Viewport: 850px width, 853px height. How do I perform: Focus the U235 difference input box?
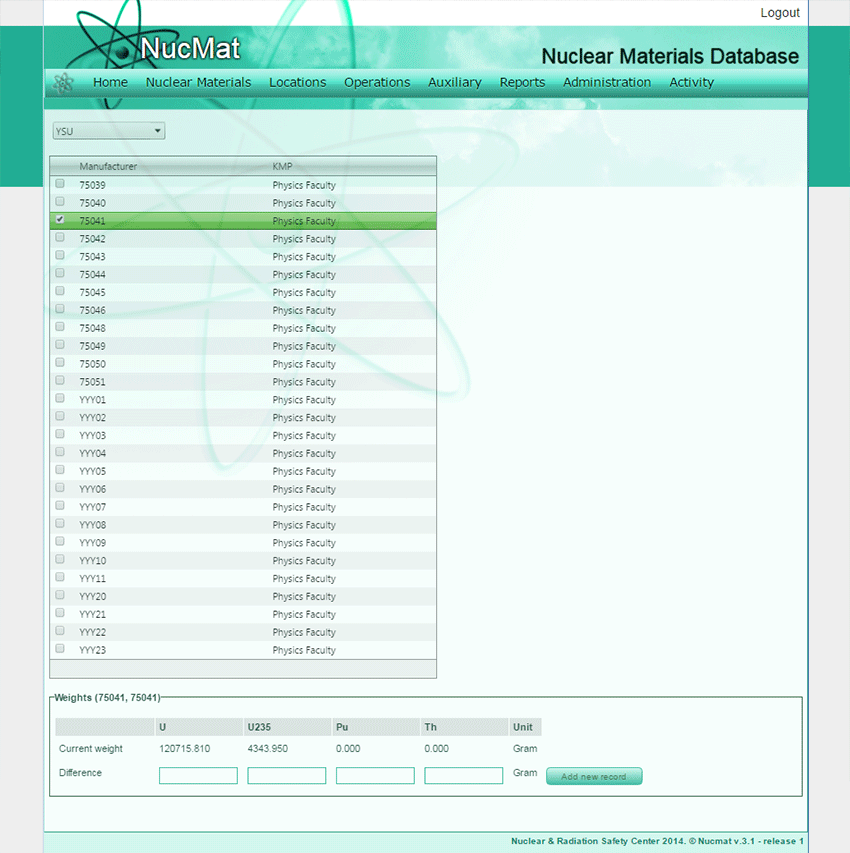pyautogui.click(x=286, y=775)
